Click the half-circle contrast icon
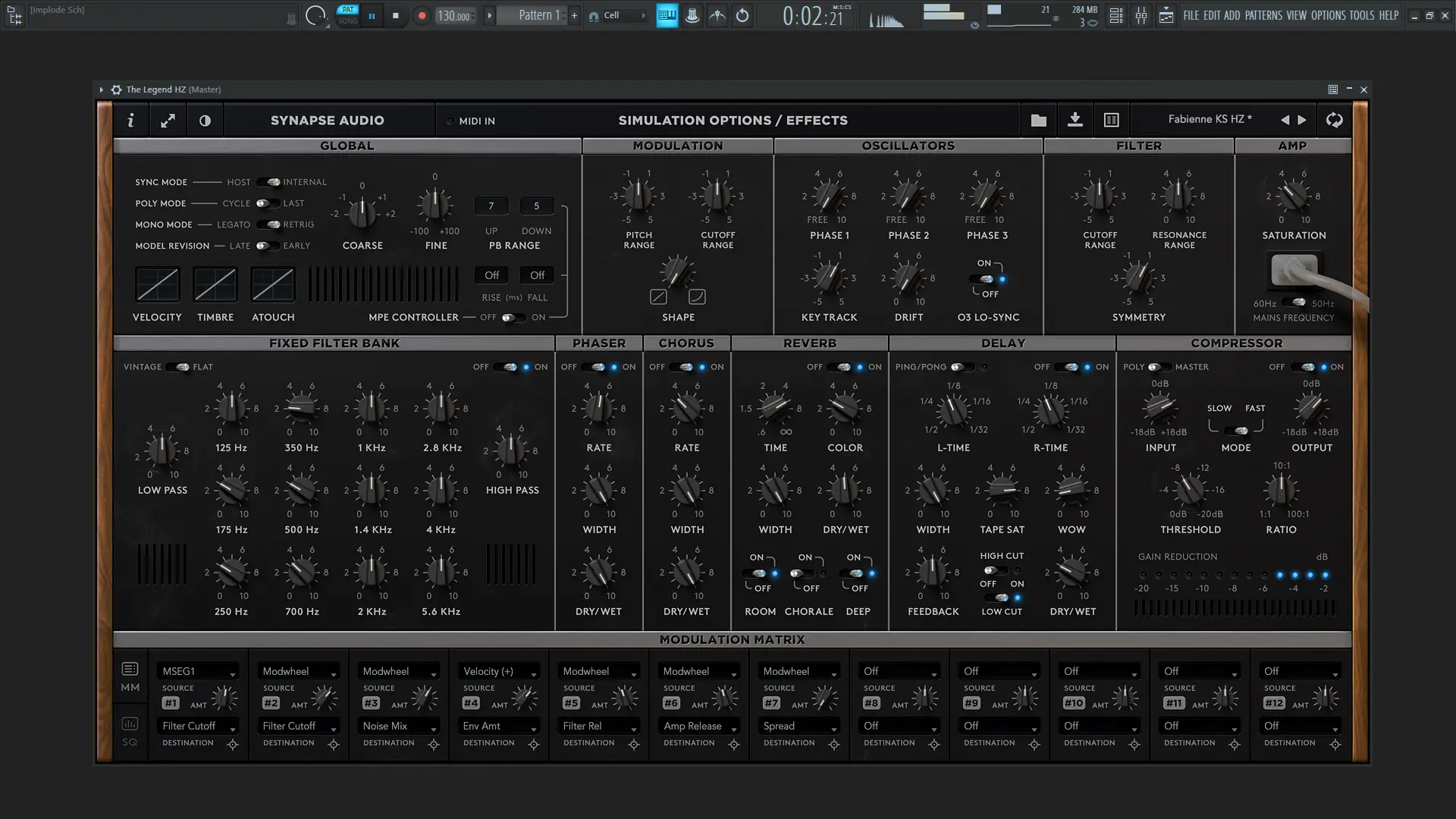Viewport: 1456px width, 819px height. coord(205,120)
